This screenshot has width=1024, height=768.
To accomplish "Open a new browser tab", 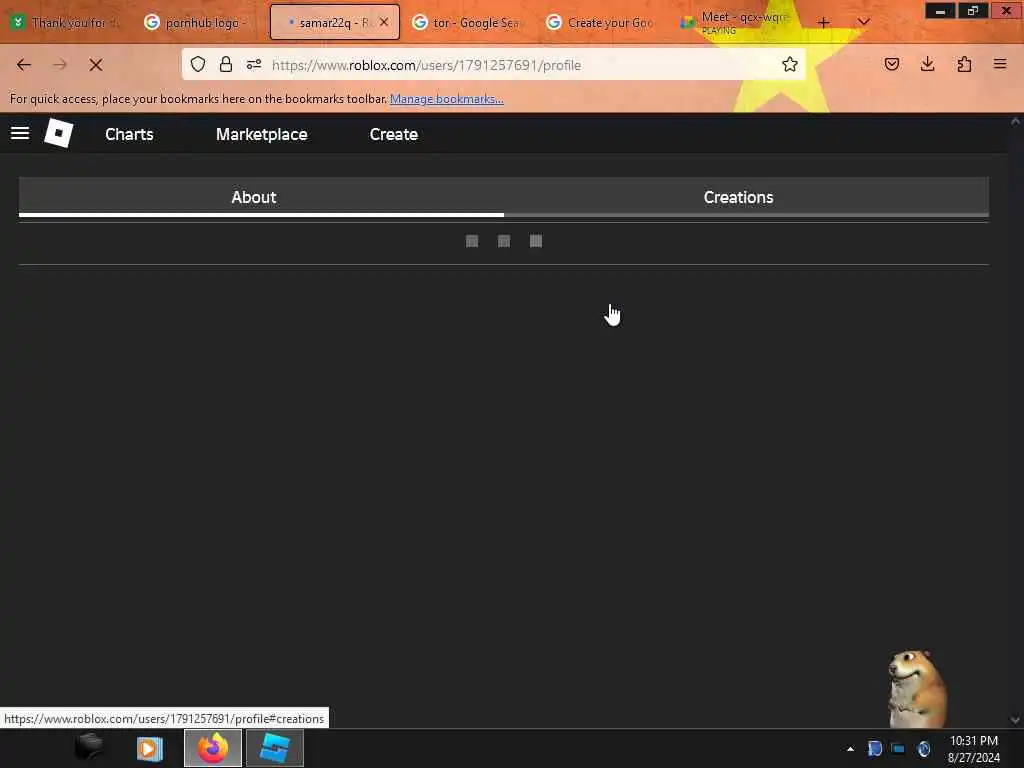I will tap(824, 23).
